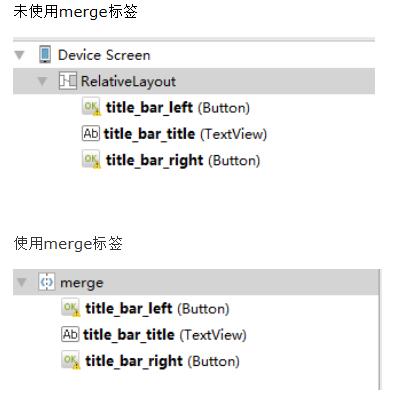Click the merge tag icon
The height and width of the screenshot is (401, 399).
click(47, 282)
